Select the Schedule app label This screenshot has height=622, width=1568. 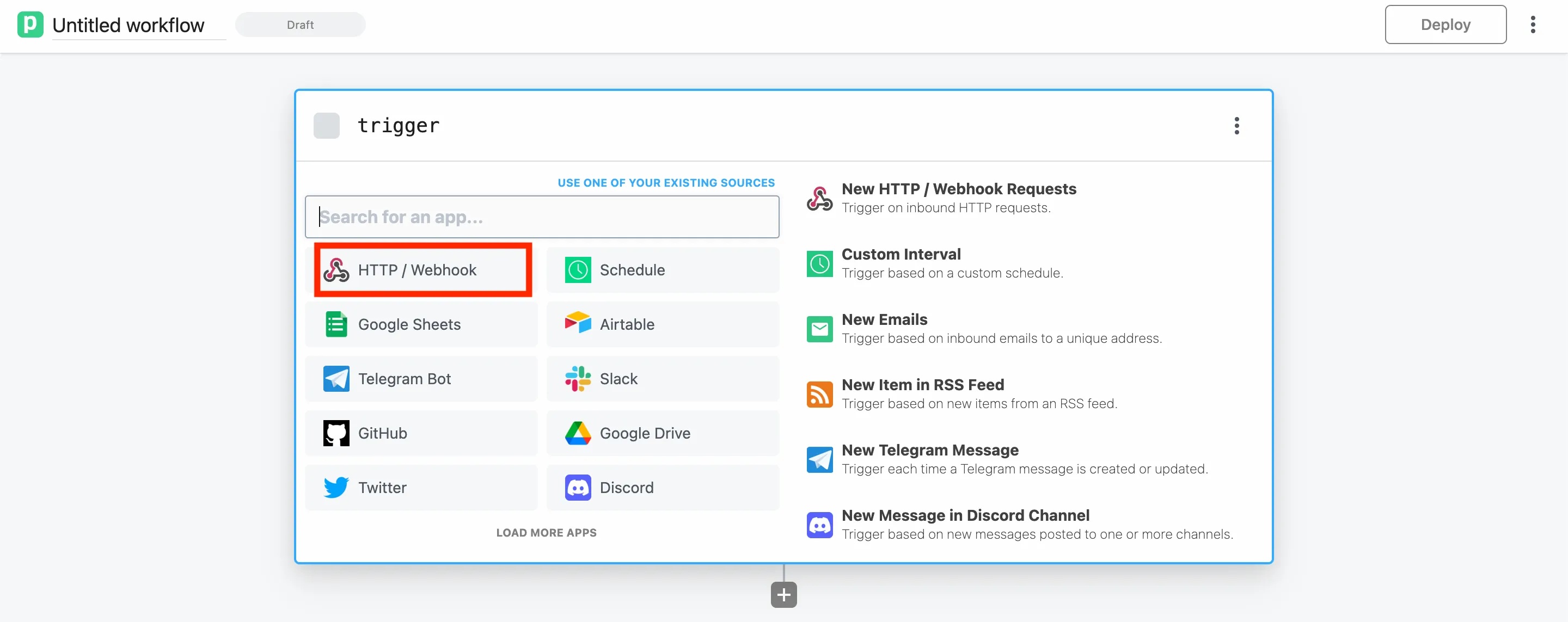[x=632, y=269]
